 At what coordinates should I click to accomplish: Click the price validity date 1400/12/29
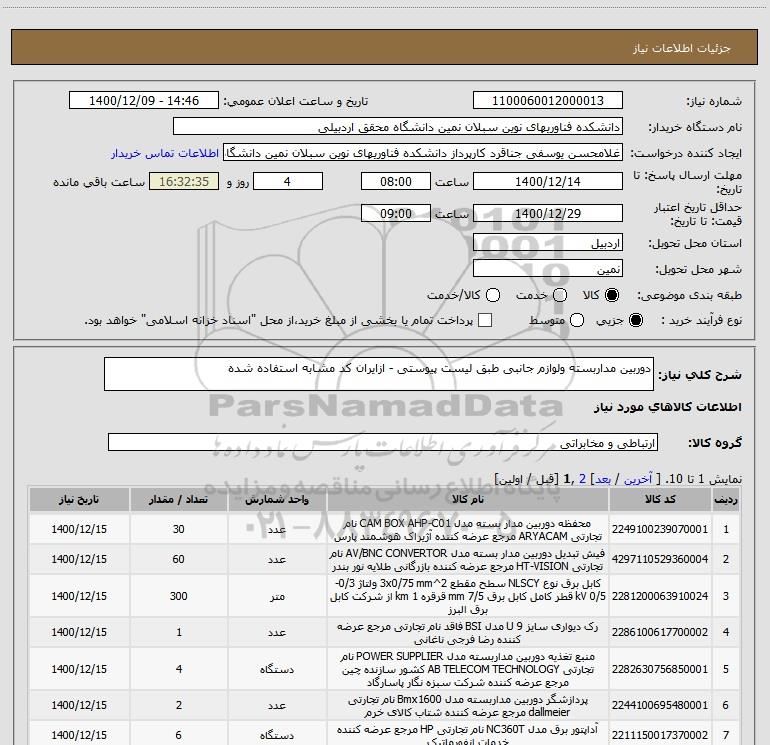548,214
